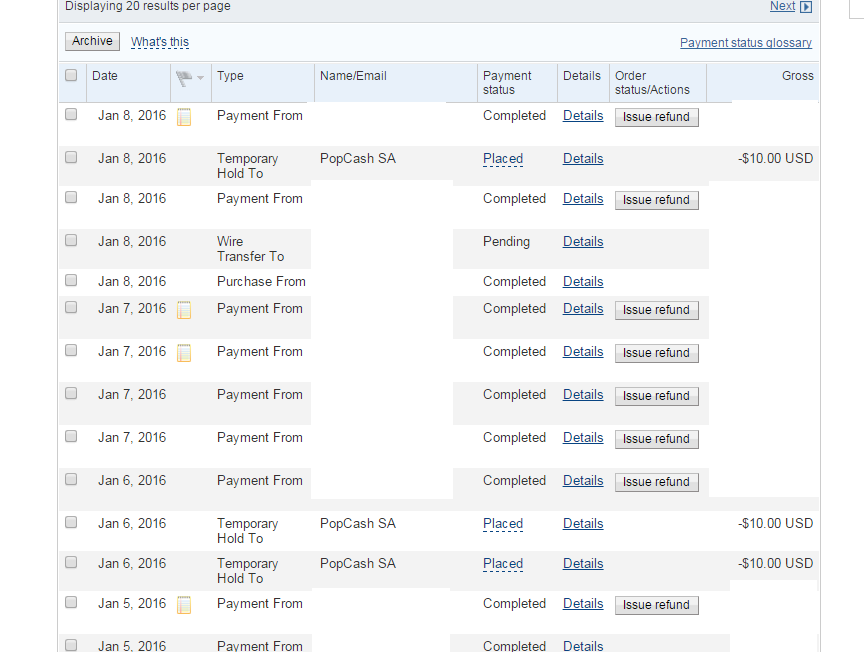
Task: Tick the select-all checkbox in the header
Action: 71,75
